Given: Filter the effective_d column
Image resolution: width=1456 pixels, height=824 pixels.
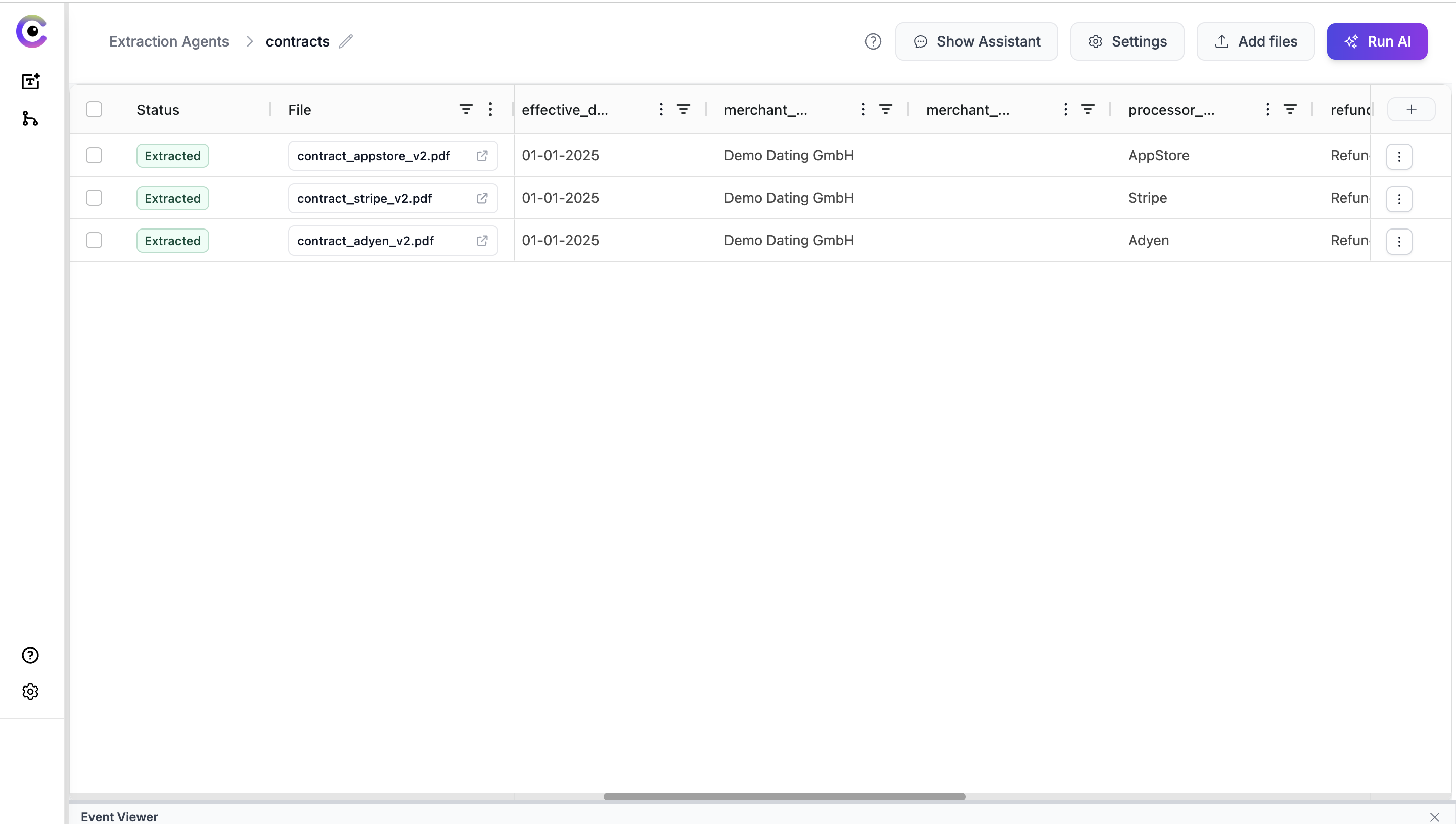Looking at the screenshot, I should pyautogui.click(x=684, y=109).
